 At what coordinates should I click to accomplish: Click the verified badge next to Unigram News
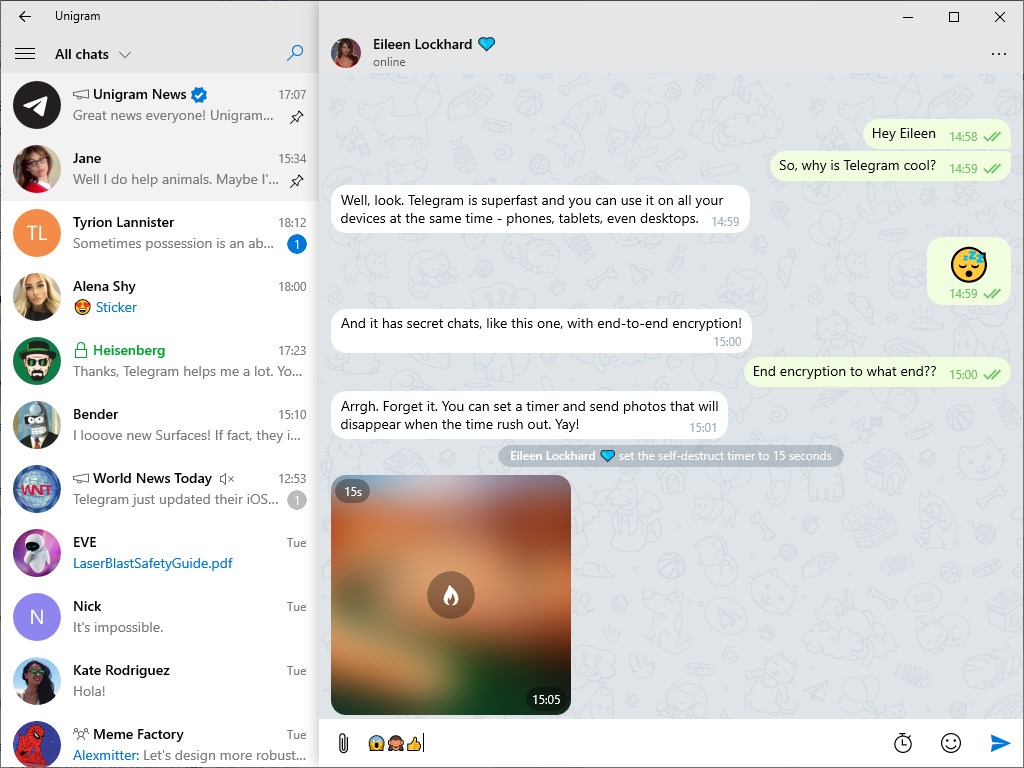[x=199, y=95]
